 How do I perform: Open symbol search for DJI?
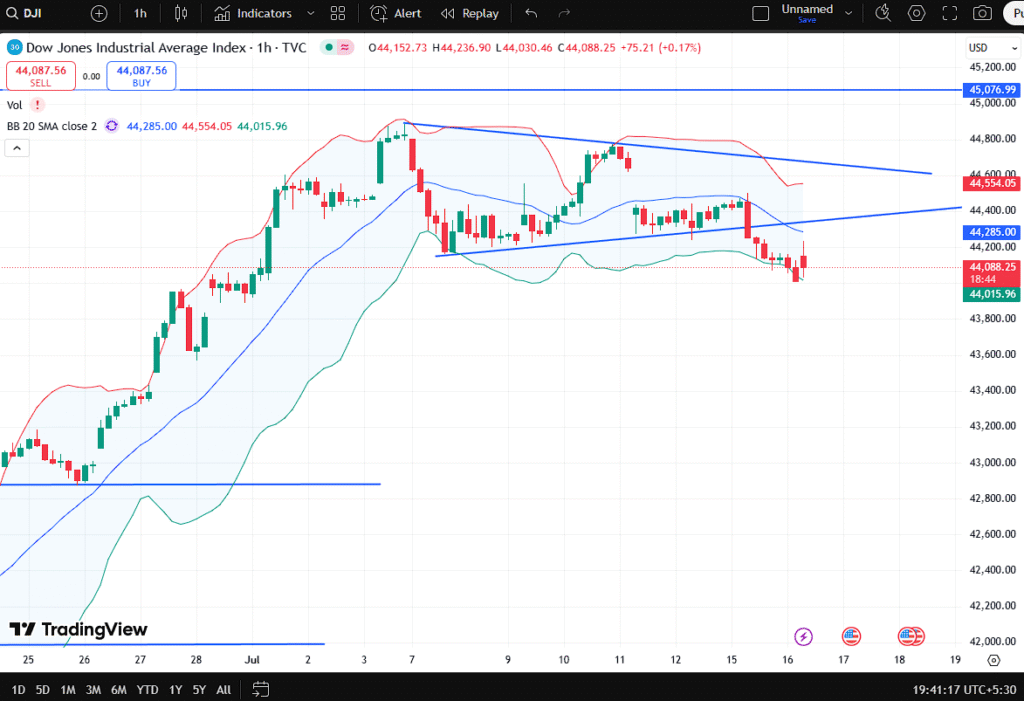click(24, 13)
